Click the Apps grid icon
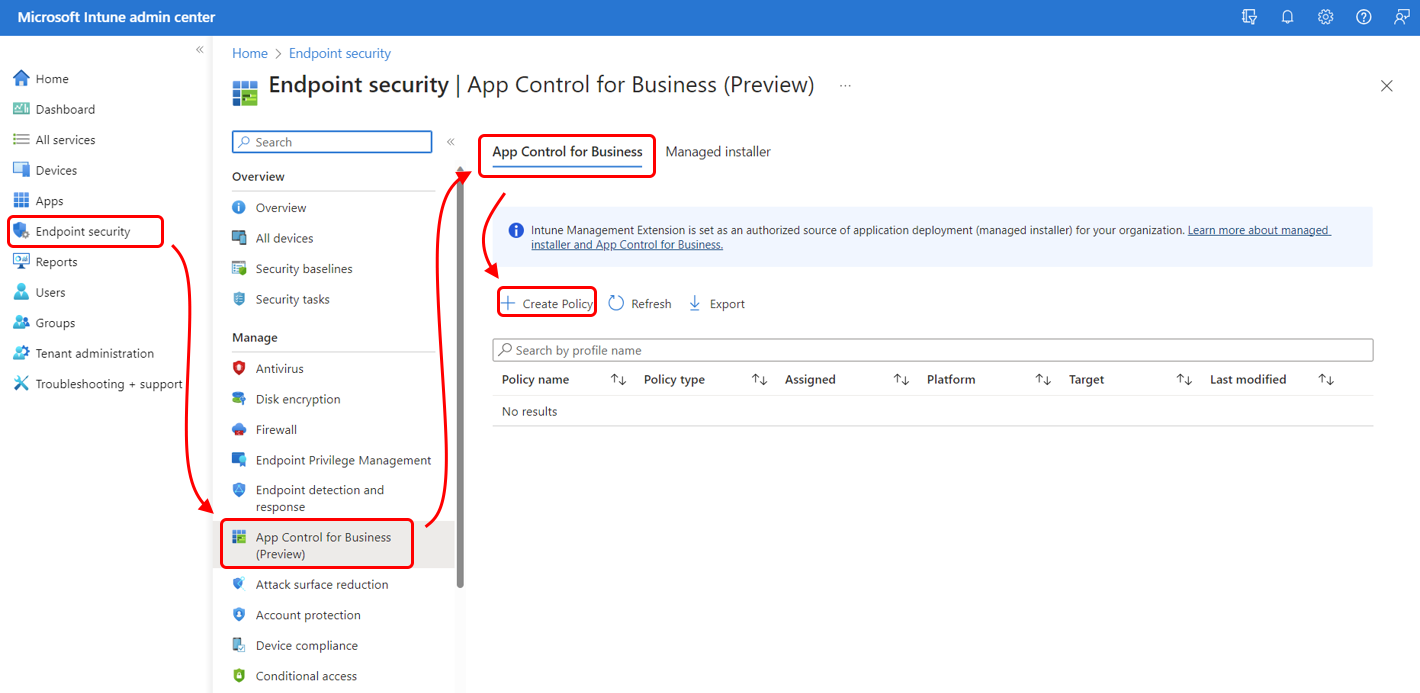Viewport: 1420px width, 693px height. tap(21, 200)
